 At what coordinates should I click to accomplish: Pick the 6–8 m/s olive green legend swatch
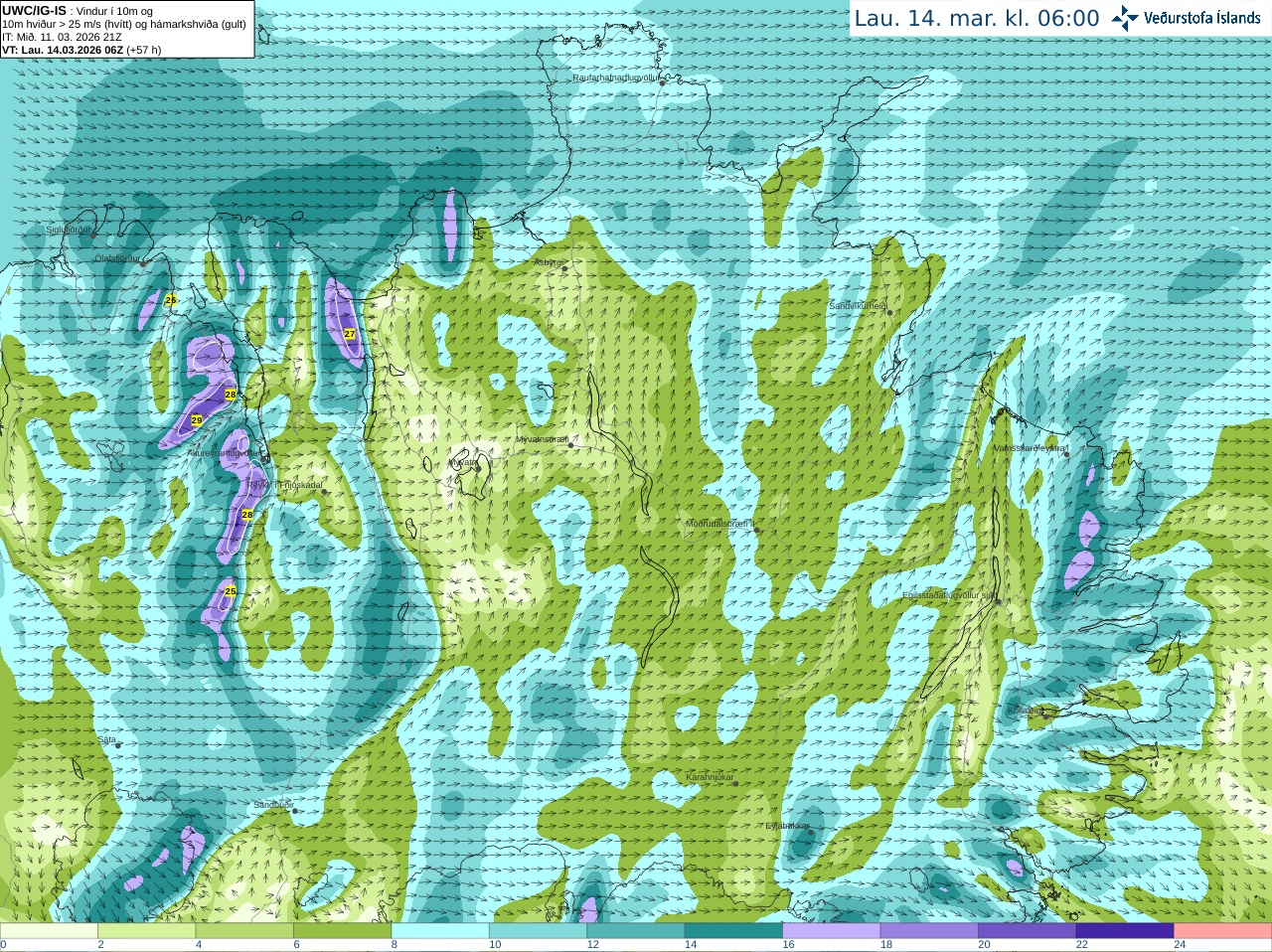pyautogui.click(x=343, y=931)
